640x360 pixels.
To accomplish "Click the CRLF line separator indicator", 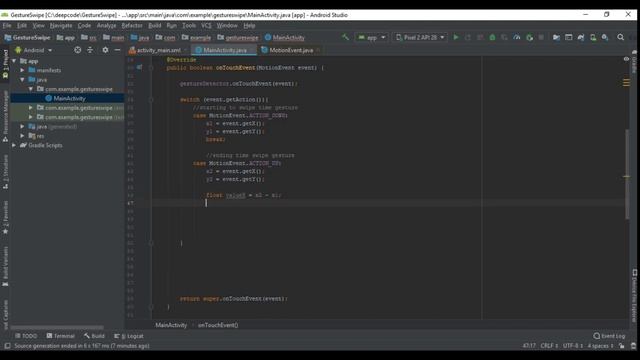I will [549, 346].
